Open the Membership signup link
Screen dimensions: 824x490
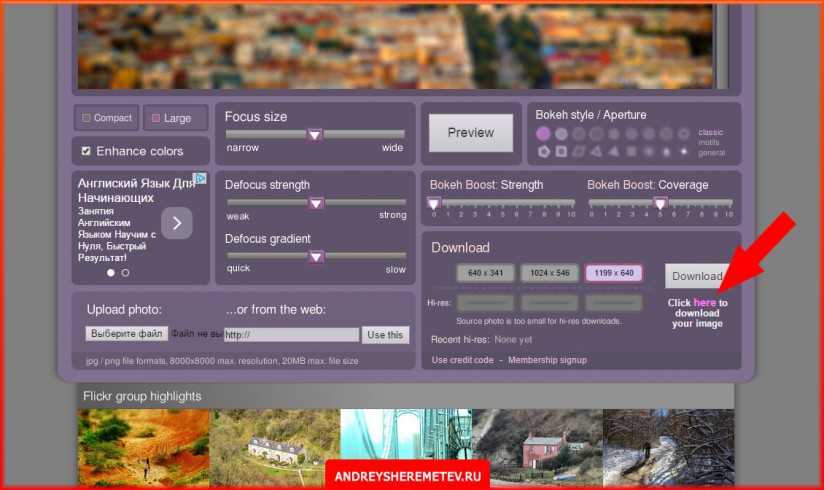tap(547, 360)
